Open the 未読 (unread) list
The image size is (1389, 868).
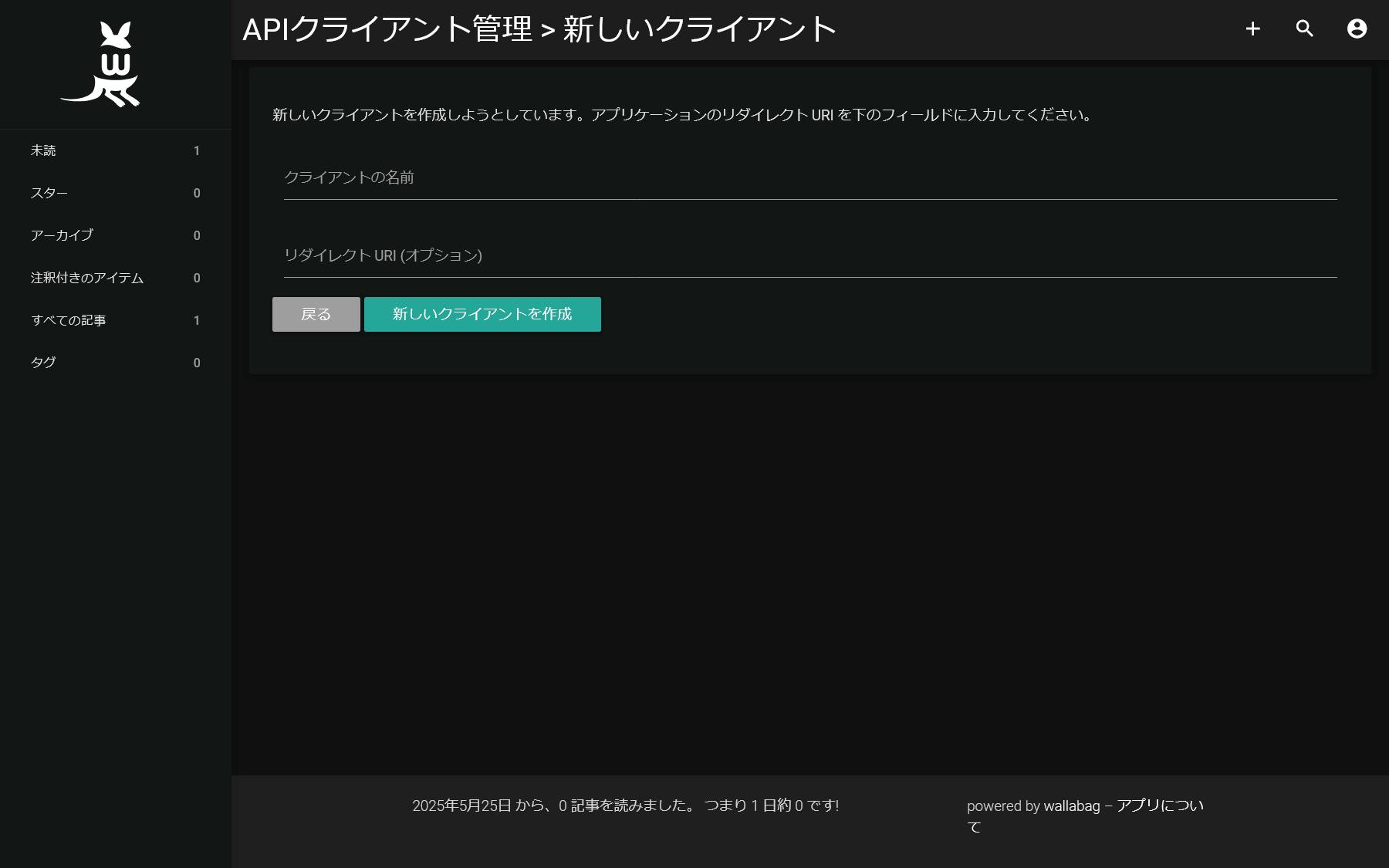[43, 150]
